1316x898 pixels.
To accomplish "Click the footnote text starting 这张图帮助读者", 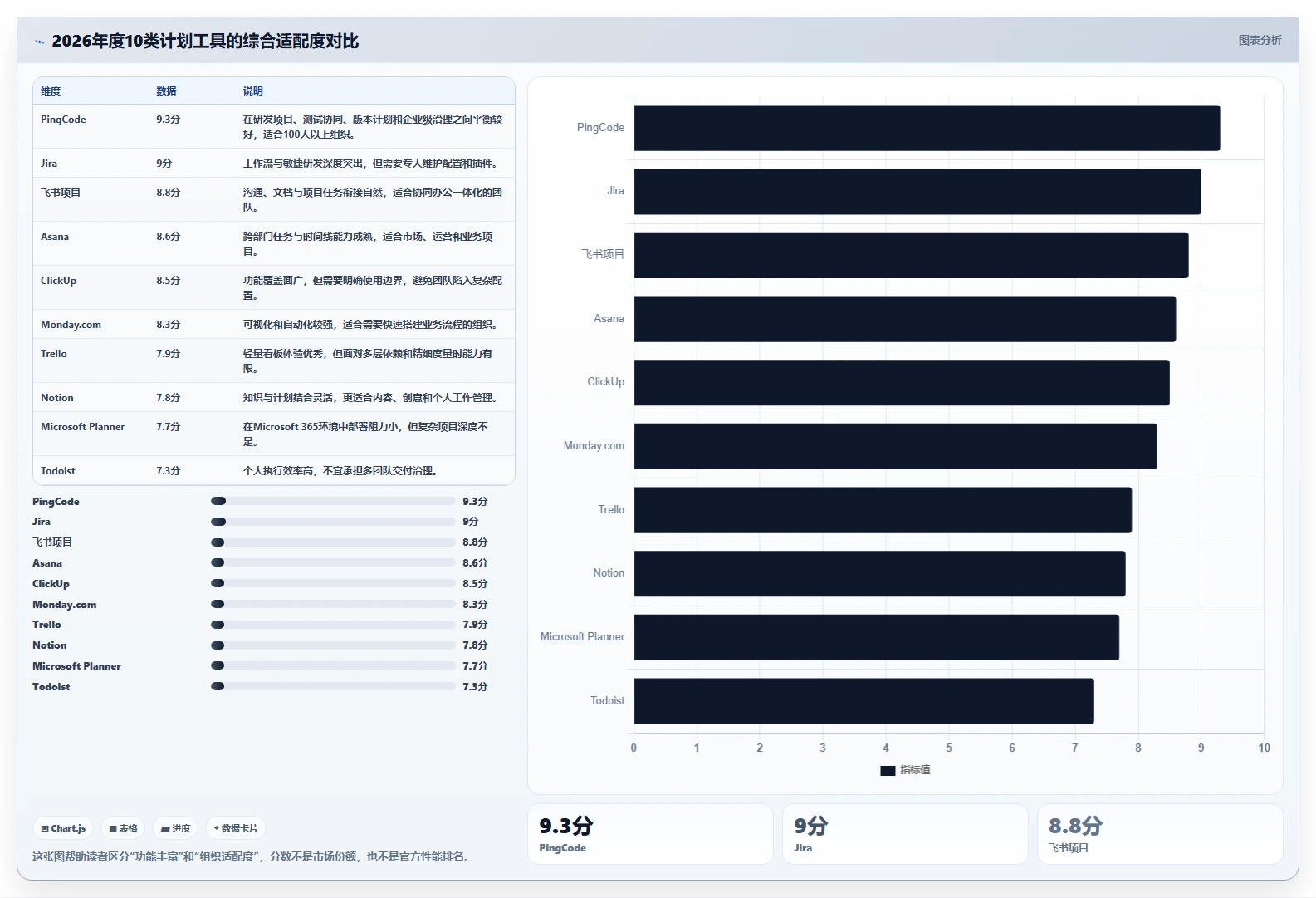I will (253, 856).
